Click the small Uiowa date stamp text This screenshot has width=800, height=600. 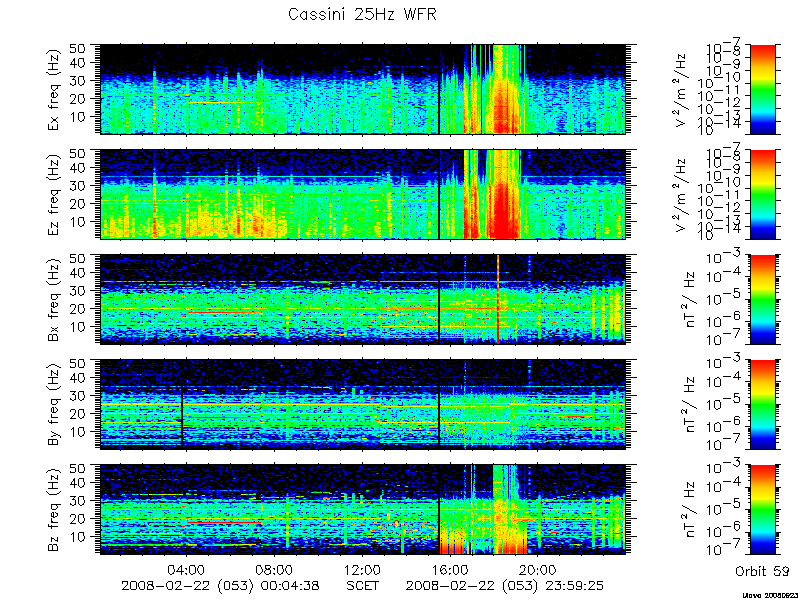(x=771, y=595)
